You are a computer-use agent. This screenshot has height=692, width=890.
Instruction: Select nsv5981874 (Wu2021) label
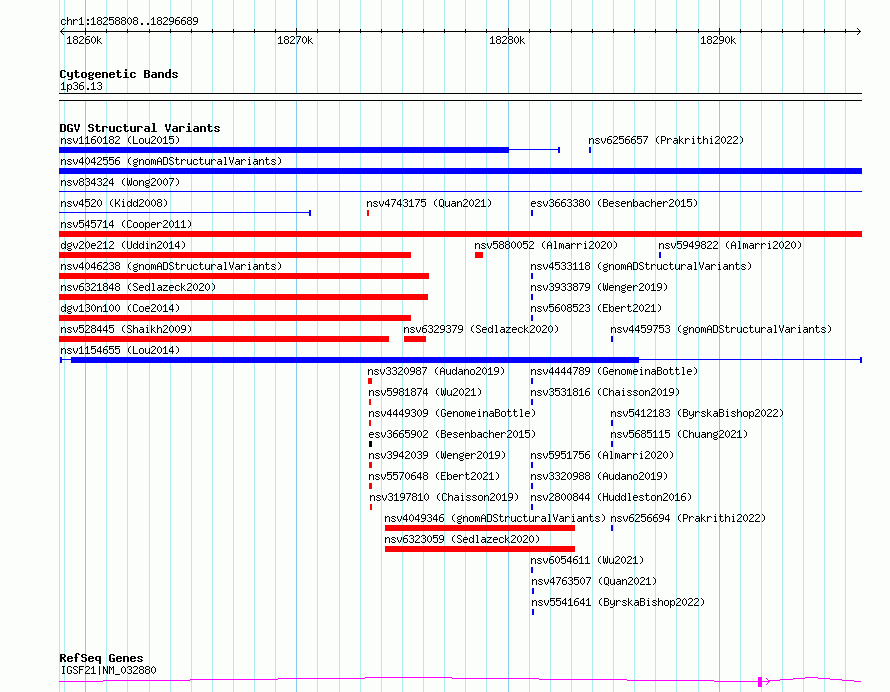(425, 392)
